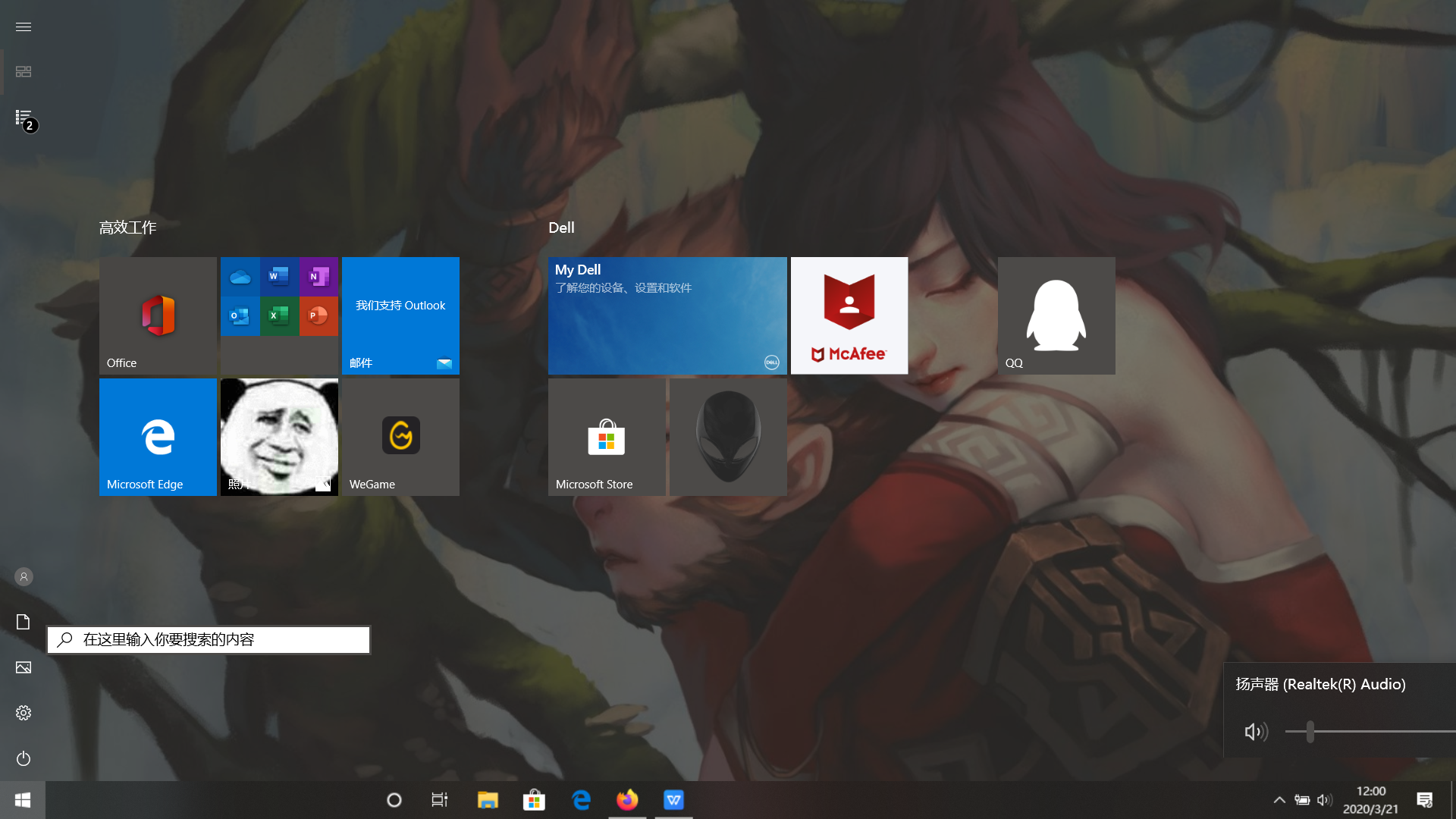This screenshot has width=1456, height=819.
Task: Launch Word from the Office apps tile
Action: tap(279, 277)
